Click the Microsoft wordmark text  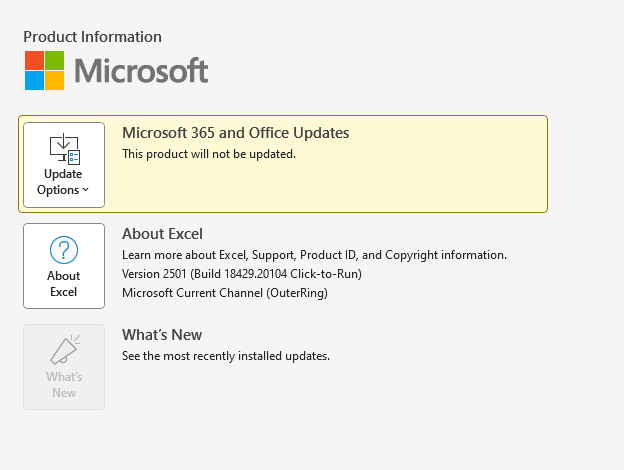[x=141, y=71]
